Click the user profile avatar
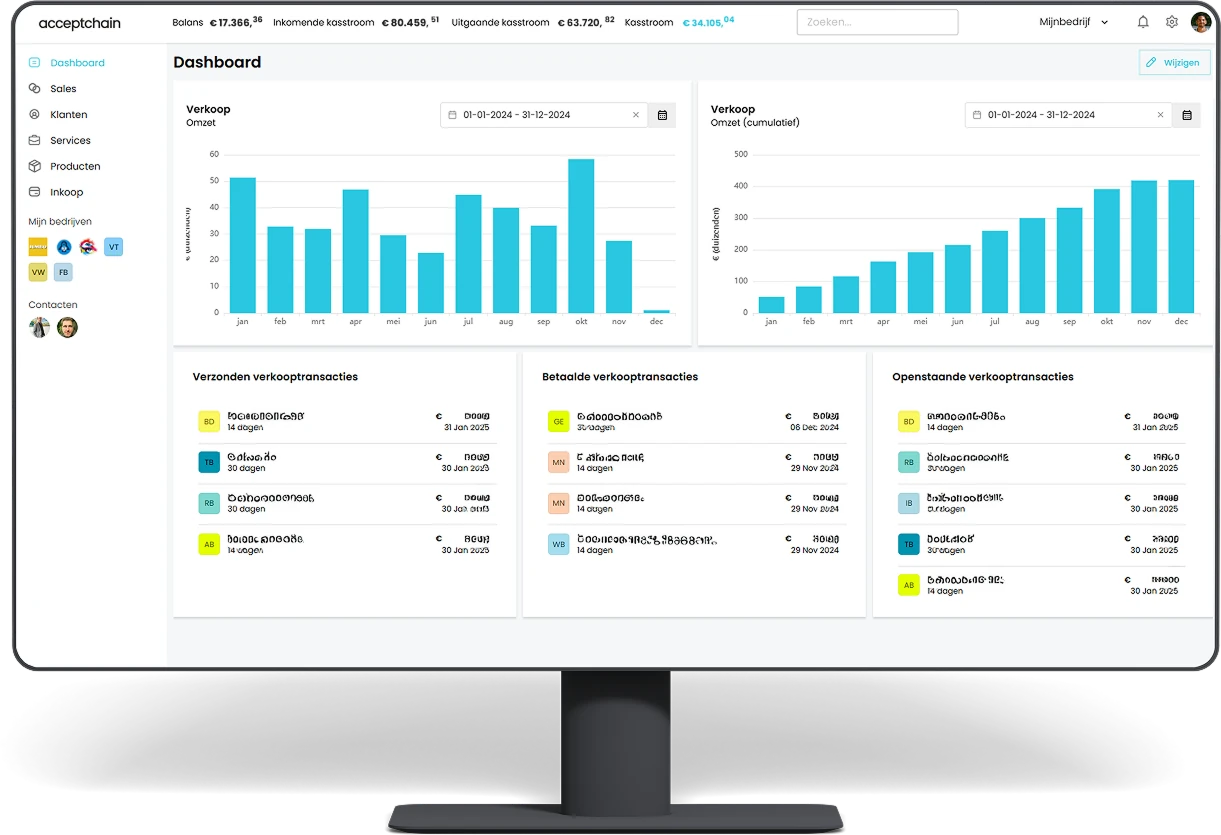Viewport: 1221px width, 835px height. click(1201, 22)
